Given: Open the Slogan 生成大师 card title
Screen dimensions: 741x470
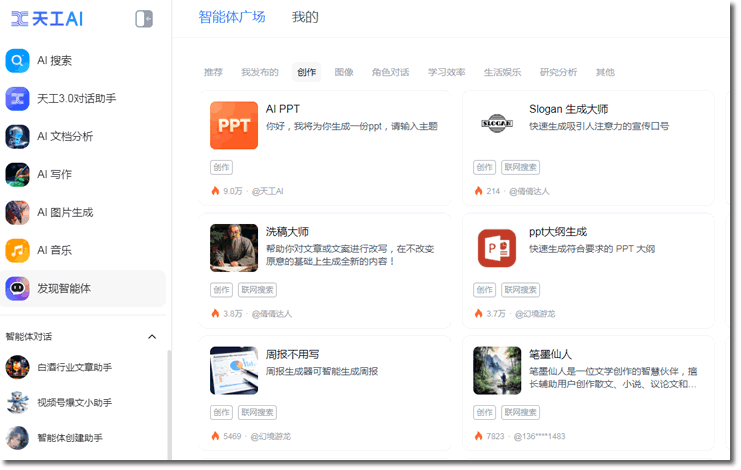Looking at the screenshot, I should (x=568, y=109).
